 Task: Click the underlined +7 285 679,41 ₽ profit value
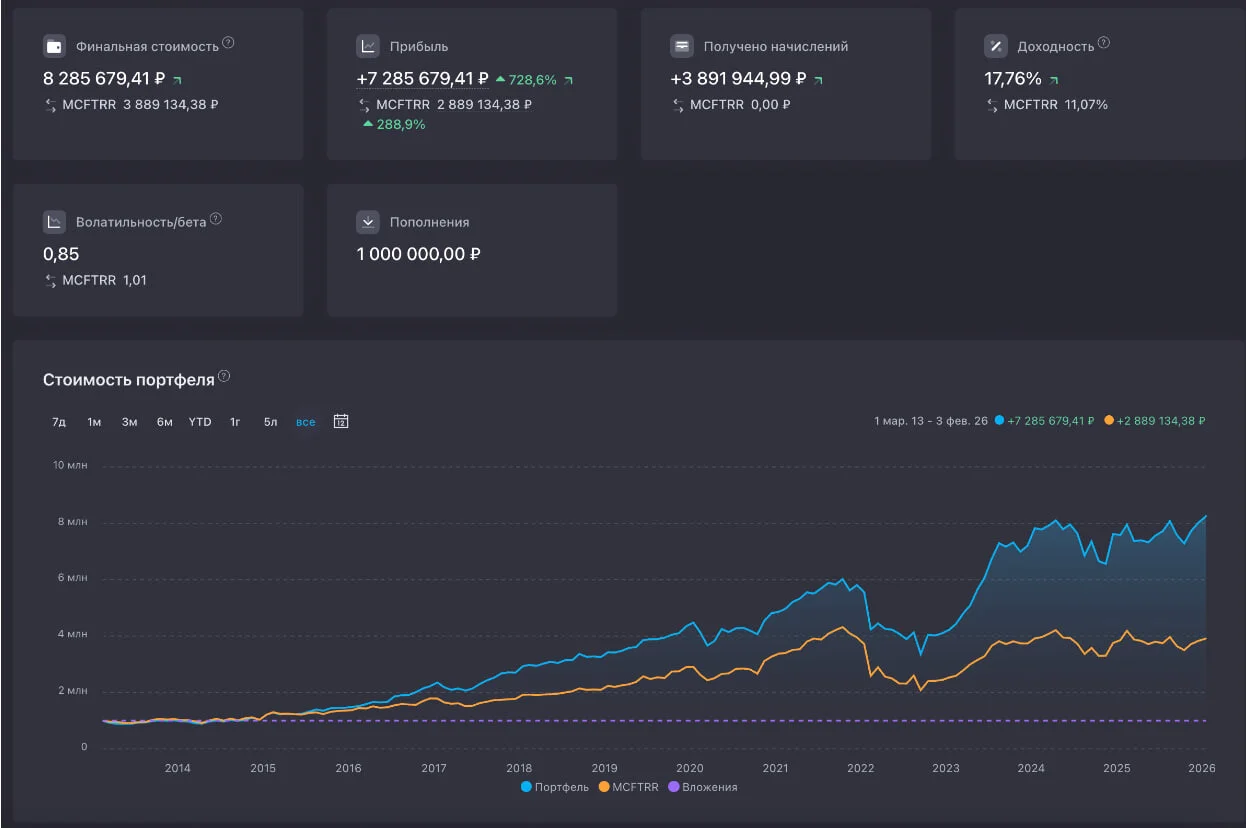(x=423, y=79)
